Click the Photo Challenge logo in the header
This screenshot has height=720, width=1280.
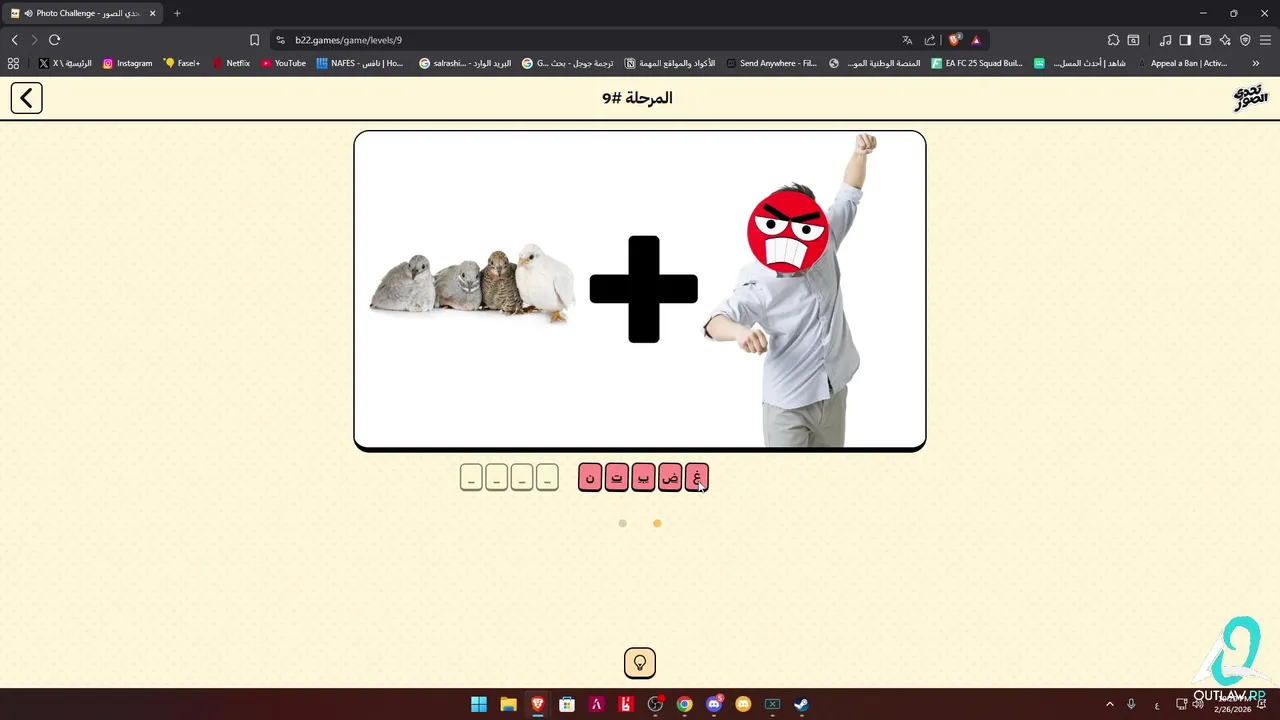tap(1250, 98)
